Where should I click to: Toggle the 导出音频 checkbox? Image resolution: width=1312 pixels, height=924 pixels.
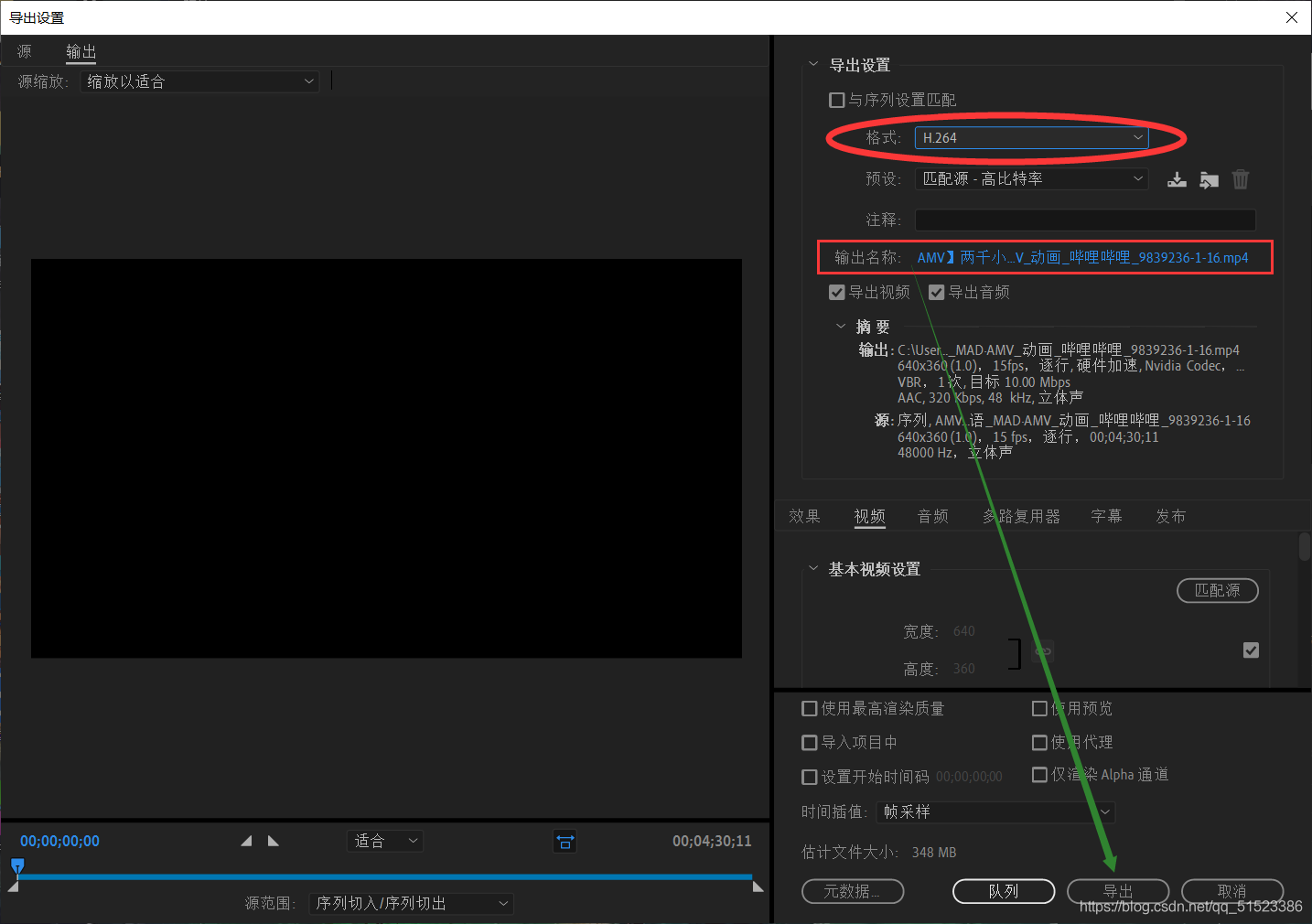coord(936,293)
